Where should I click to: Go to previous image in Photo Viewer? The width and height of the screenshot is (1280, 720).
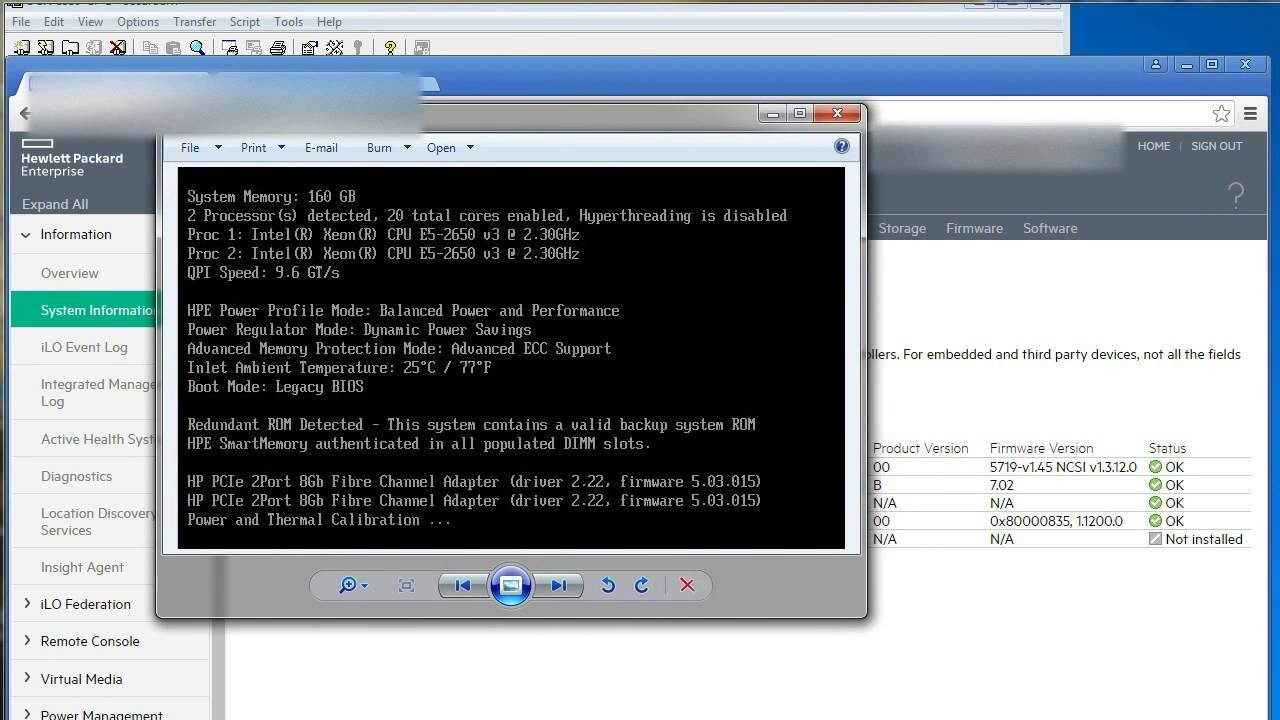pos(463,586)
